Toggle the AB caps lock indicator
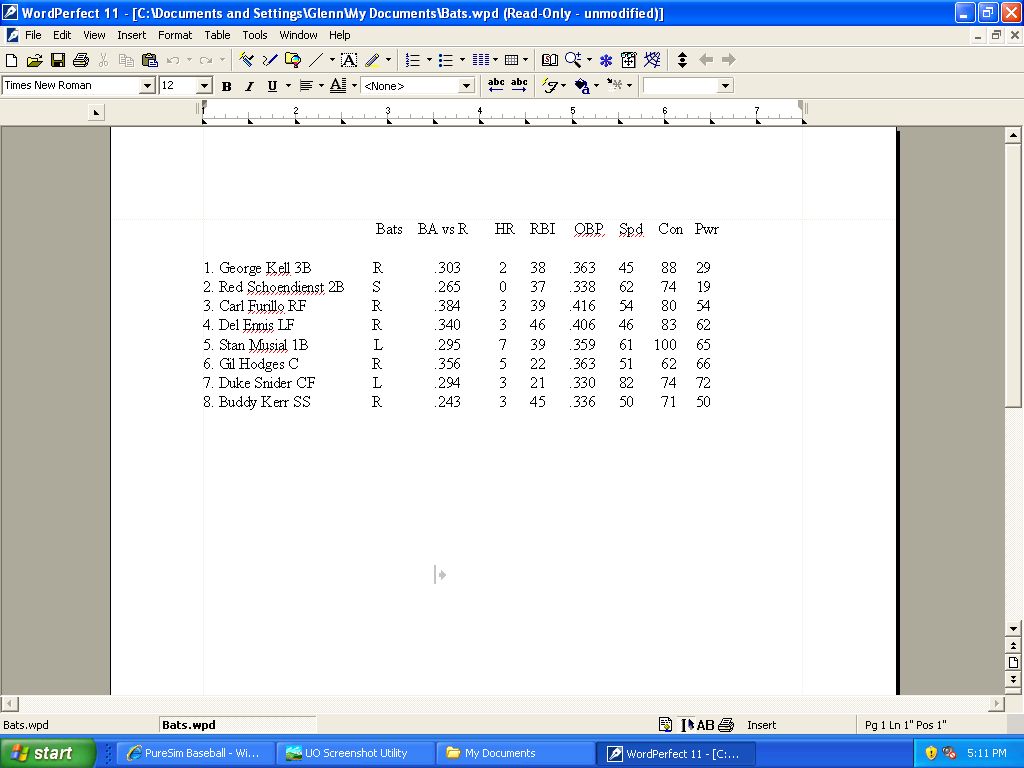 (705, 725)
